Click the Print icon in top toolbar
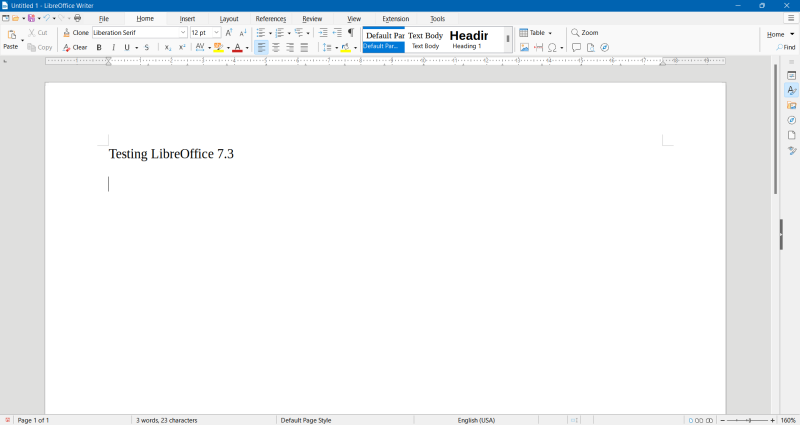Image resolution: width=800 pixels, height=425 pixels. 78,18
